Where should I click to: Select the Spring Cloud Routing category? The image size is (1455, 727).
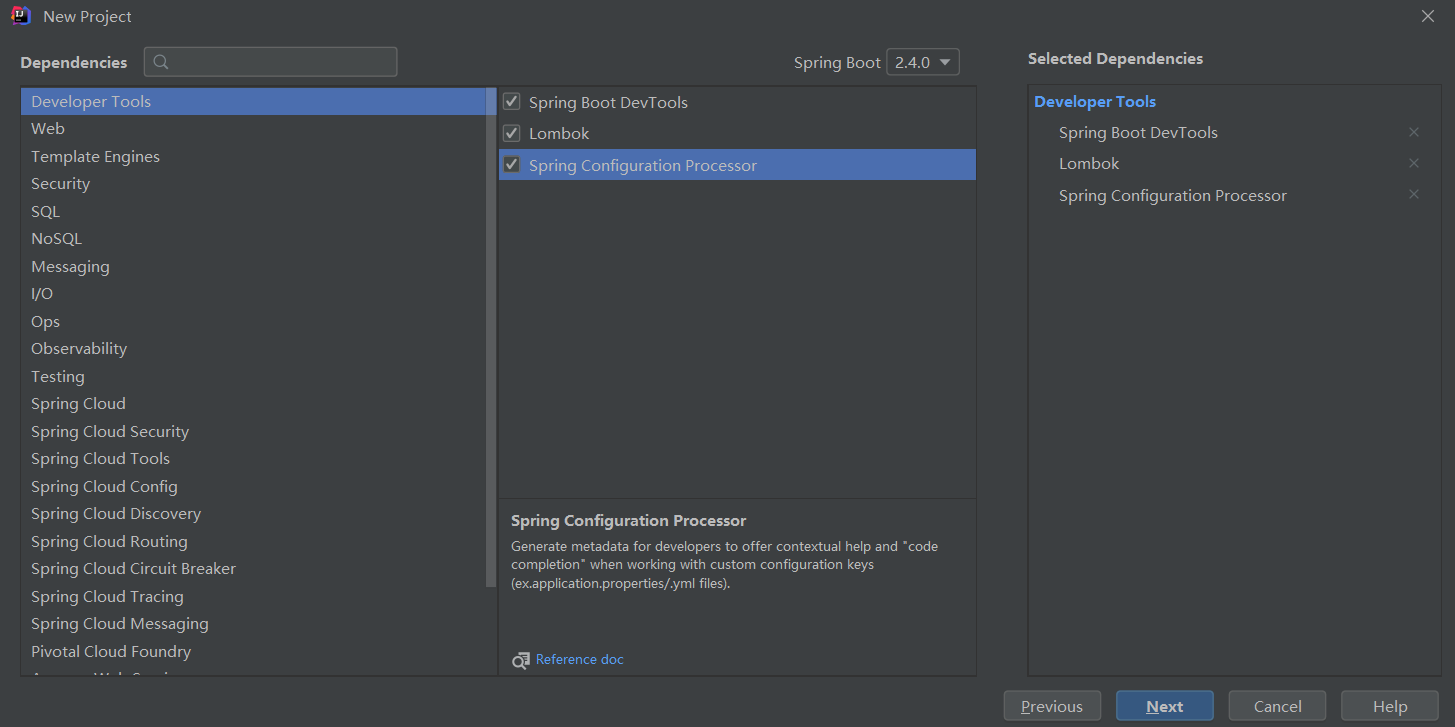(253, 541)
